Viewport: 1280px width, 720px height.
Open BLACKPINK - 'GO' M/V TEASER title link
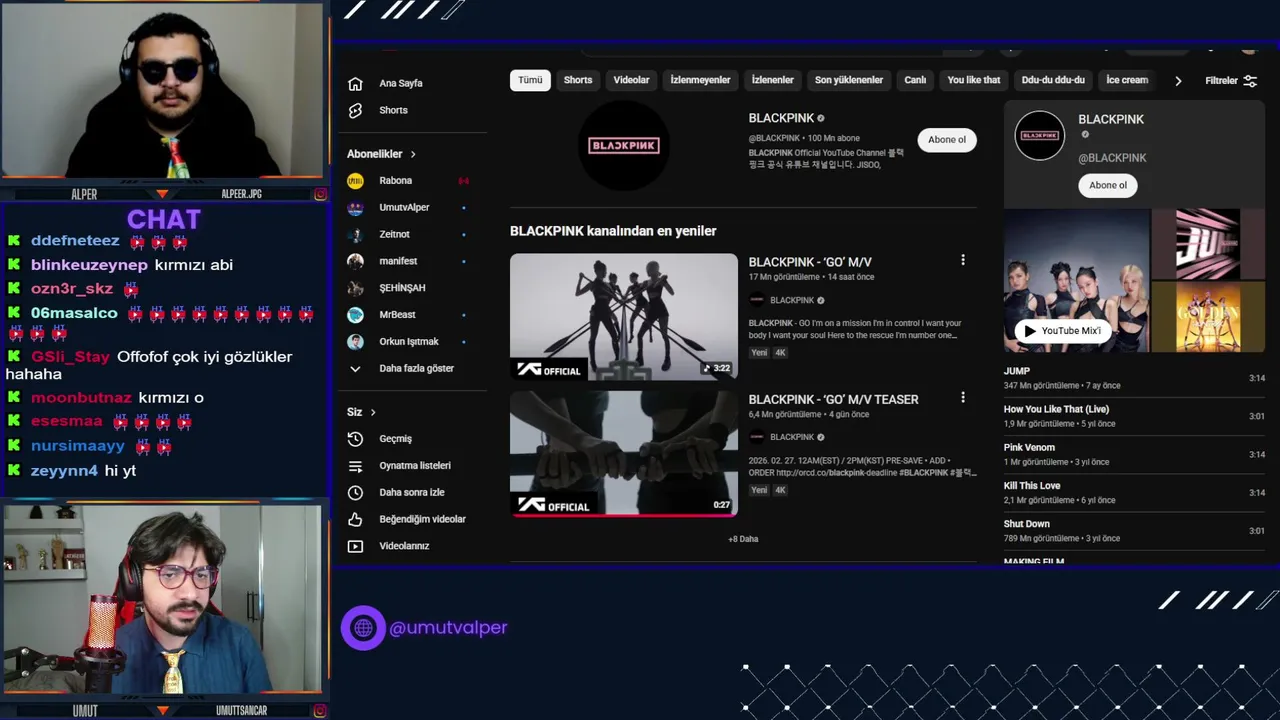click(833, 399)
